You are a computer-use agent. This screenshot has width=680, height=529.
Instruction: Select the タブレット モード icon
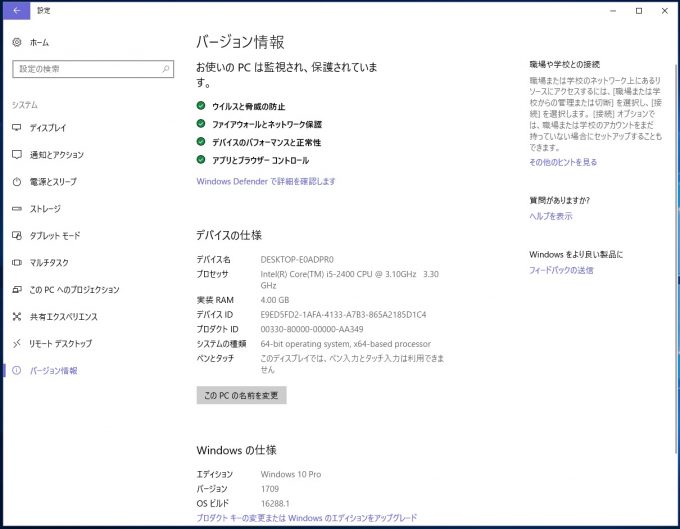17,235
